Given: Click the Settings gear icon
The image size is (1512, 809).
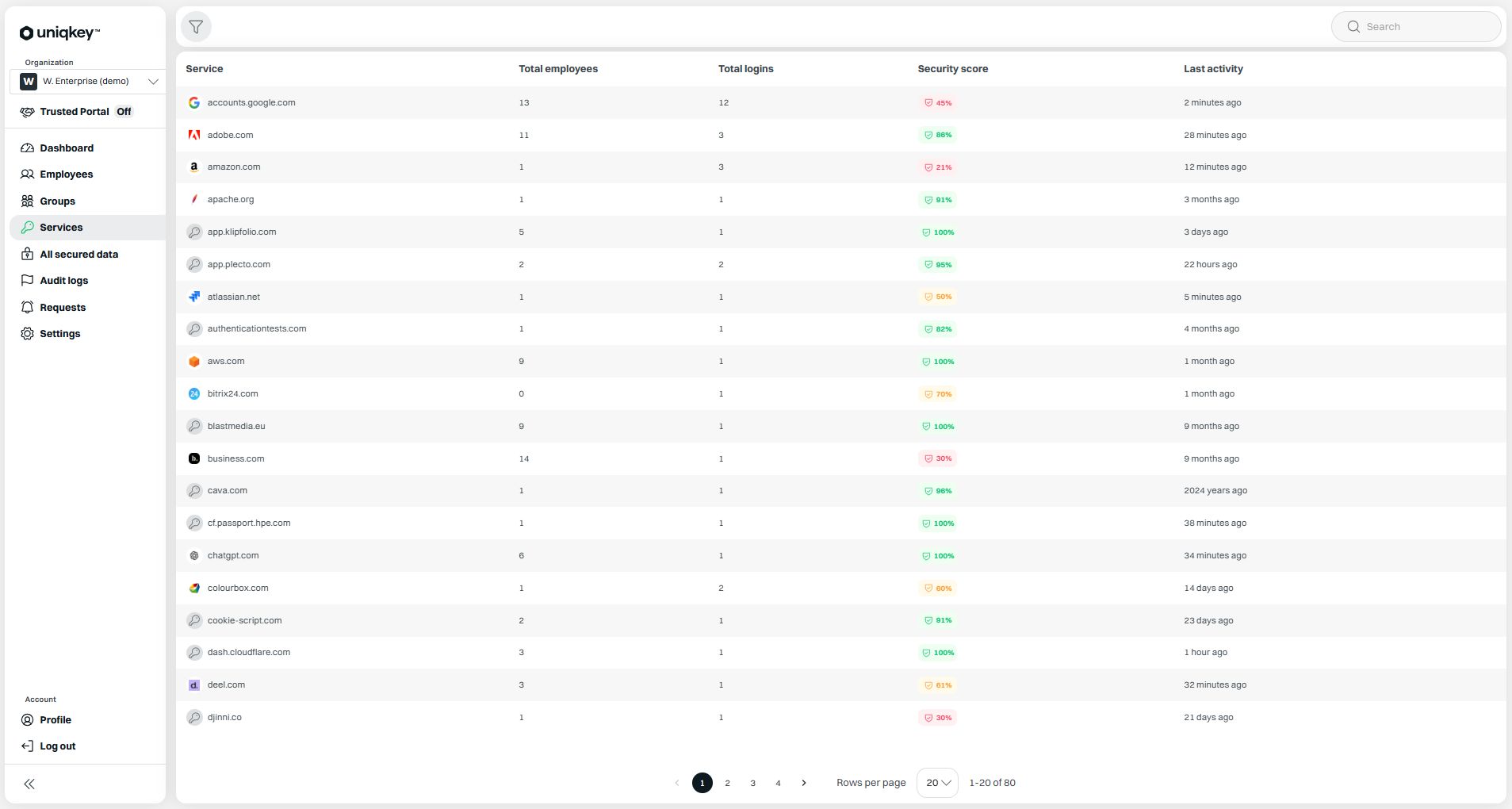Looking at the screenshot, I should (27, 334).
